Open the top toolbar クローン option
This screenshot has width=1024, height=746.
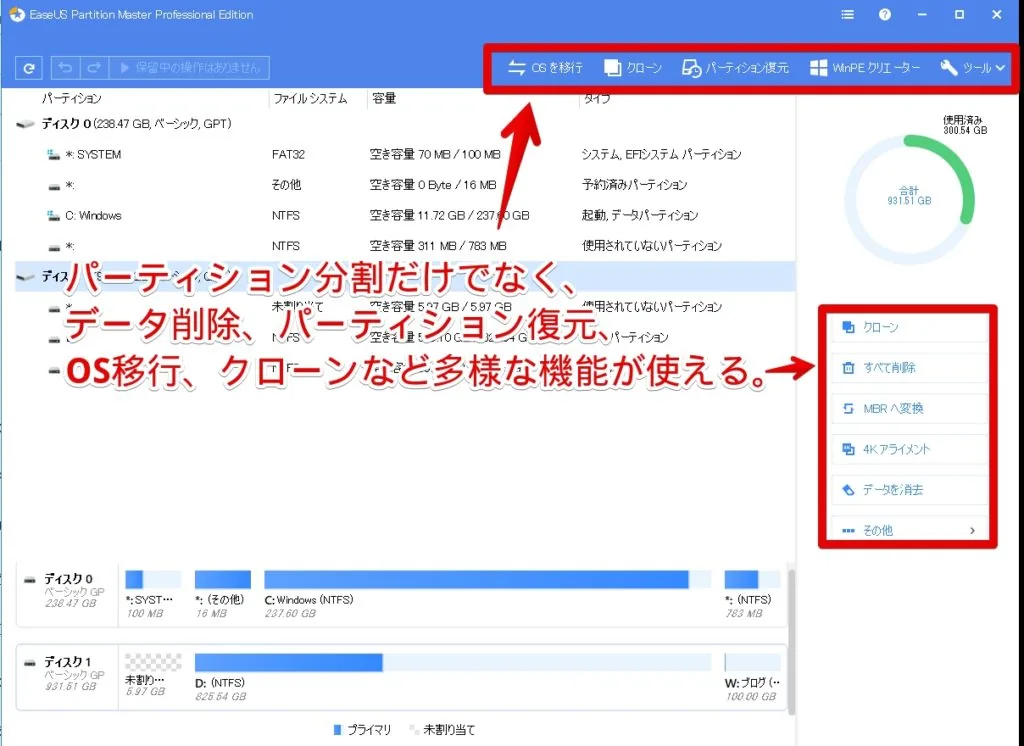tap(633, 67)
